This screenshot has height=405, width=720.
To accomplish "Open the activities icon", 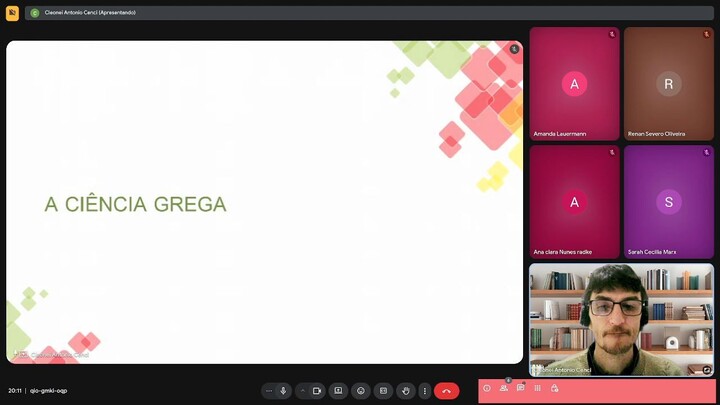I will 537,388.
